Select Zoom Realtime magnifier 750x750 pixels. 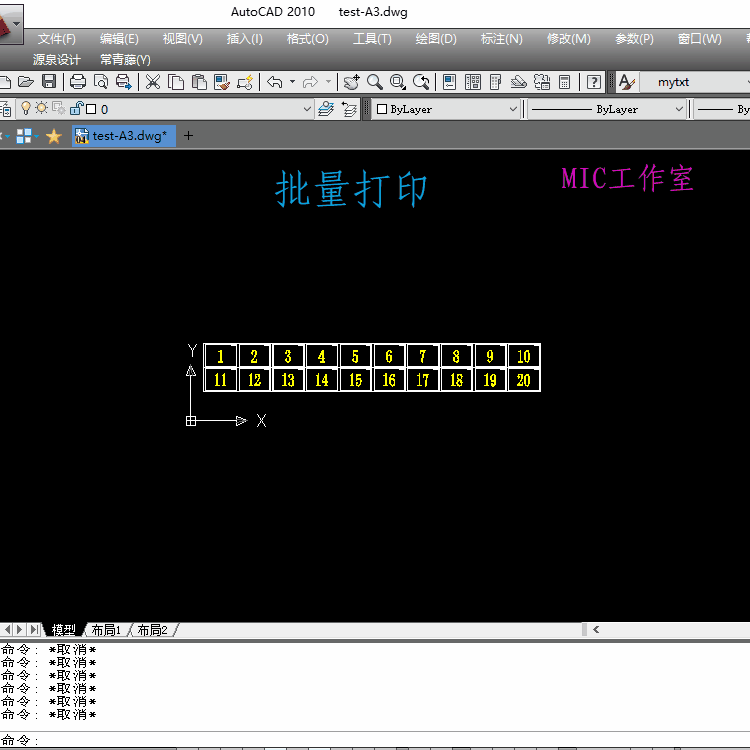(x=375, y=82)
